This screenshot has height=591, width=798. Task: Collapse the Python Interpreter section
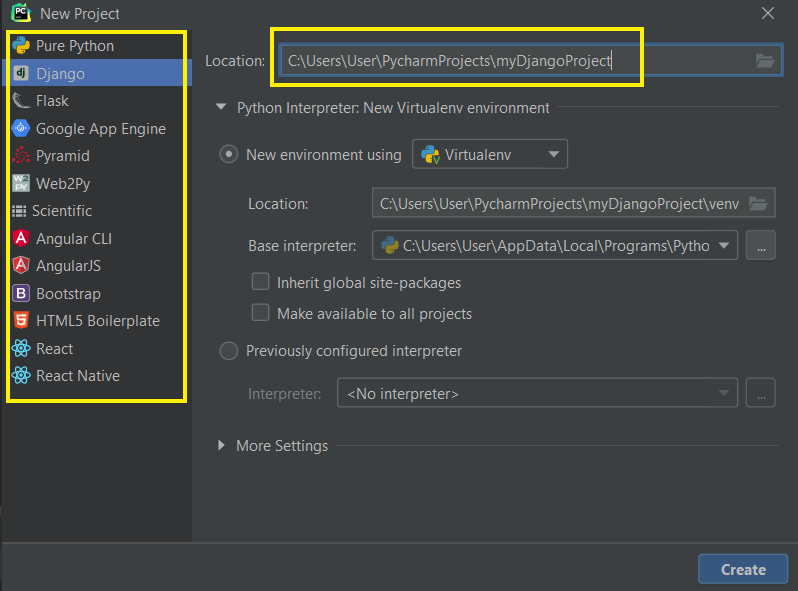point(221,107)
